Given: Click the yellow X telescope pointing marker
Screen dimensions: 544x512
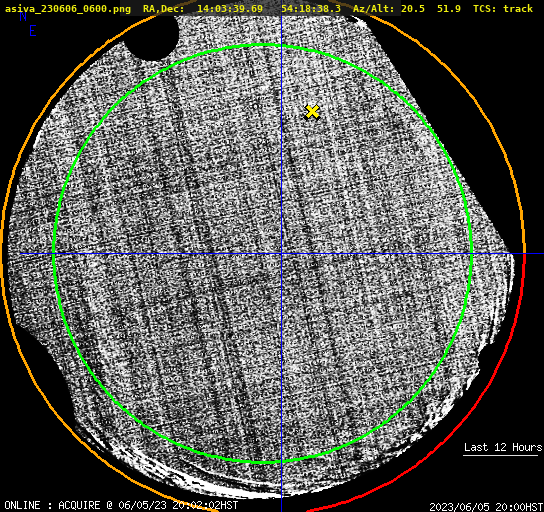Looking at the screenshot, I should 312,112.
